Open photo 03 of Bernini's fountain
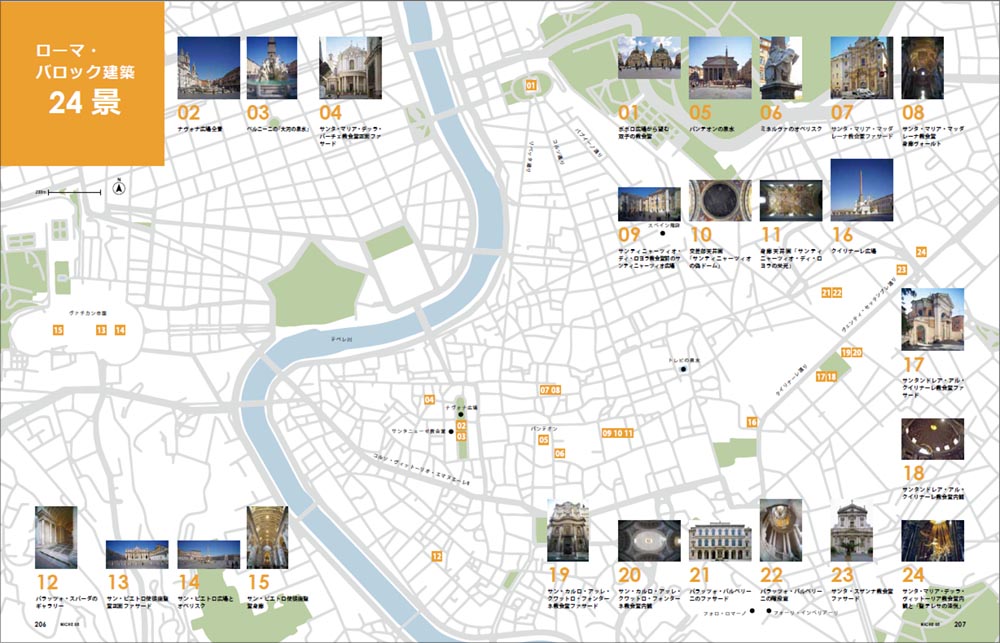 pos(272,68)
